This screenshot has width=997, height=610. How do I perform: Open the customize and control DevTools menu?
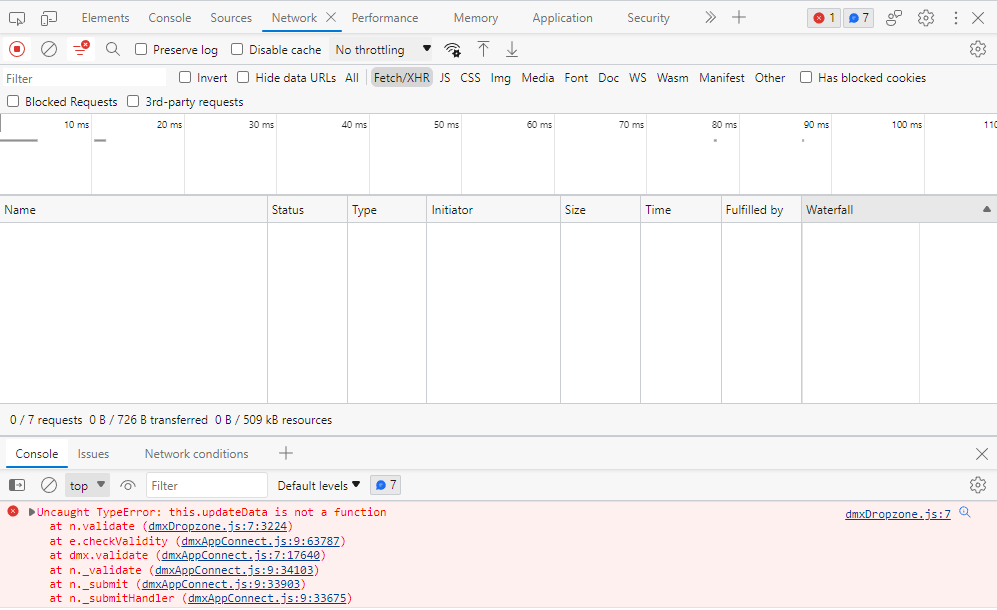956,18
